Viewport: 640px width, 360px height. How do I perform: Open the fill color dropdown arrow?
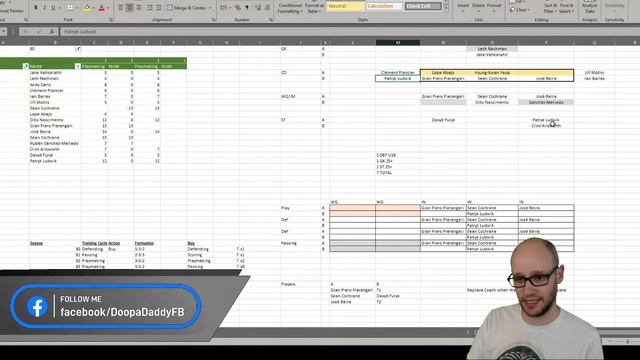pyautogui.click(x=93, y=8)
